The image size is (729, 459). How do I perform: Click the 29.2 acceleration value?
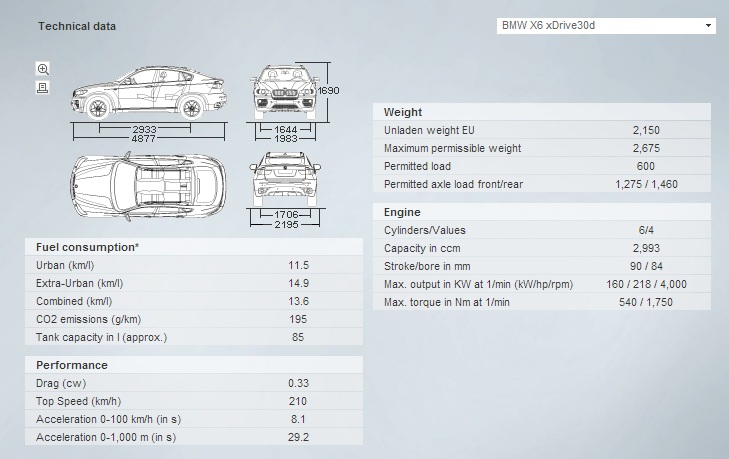[x=298, y=437]
